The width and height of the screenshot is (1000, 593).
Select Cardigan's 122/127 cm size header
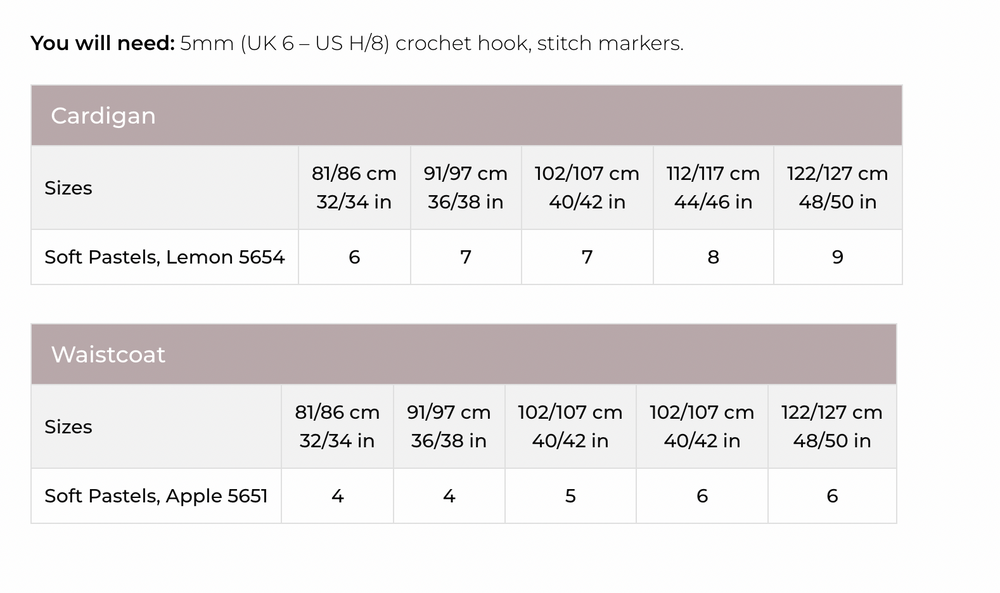point(837,187)
